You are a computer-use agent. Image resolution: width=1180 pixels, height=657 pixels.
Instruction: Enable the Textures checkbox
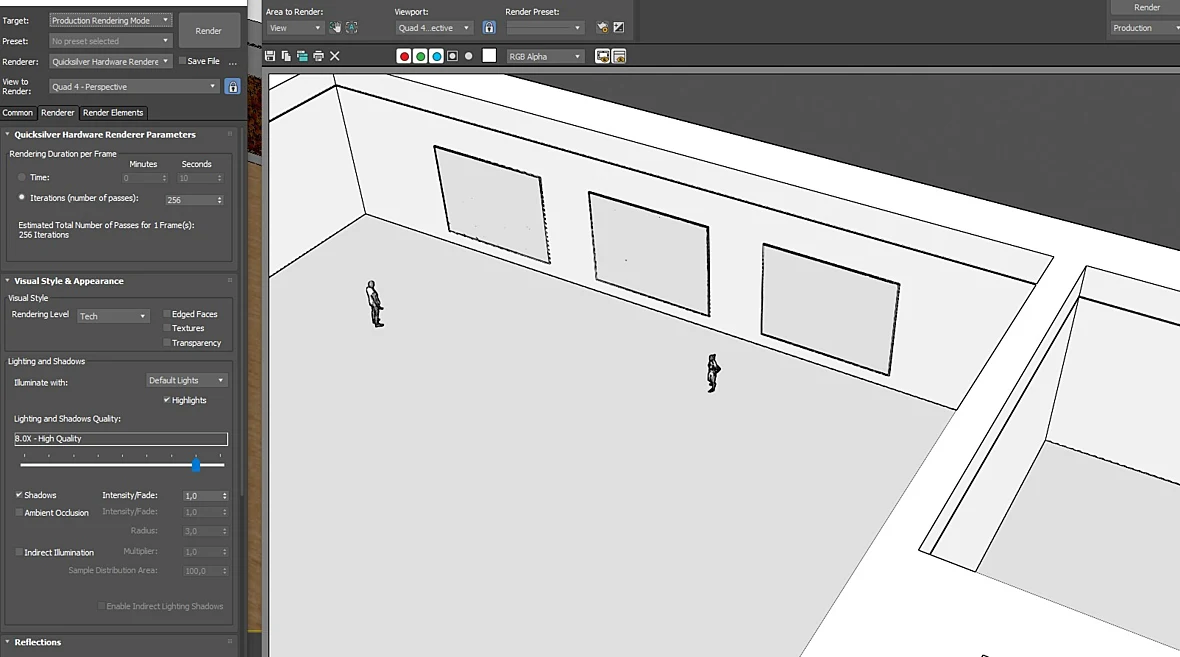click(x=167, y=328)
